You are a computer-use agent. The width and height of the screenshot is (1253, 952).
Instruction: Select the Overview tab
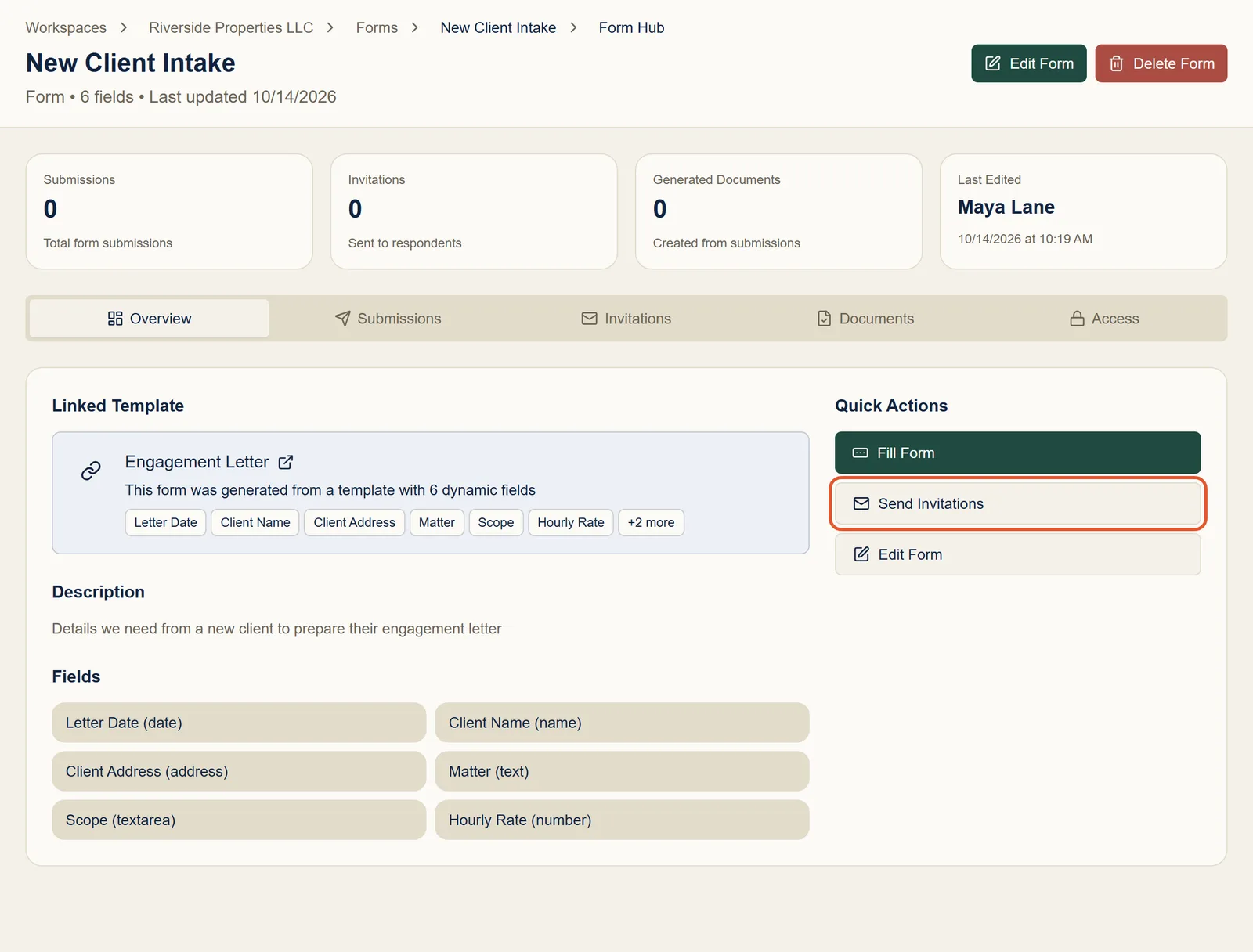pyautogui.click(x=149, y=319)
